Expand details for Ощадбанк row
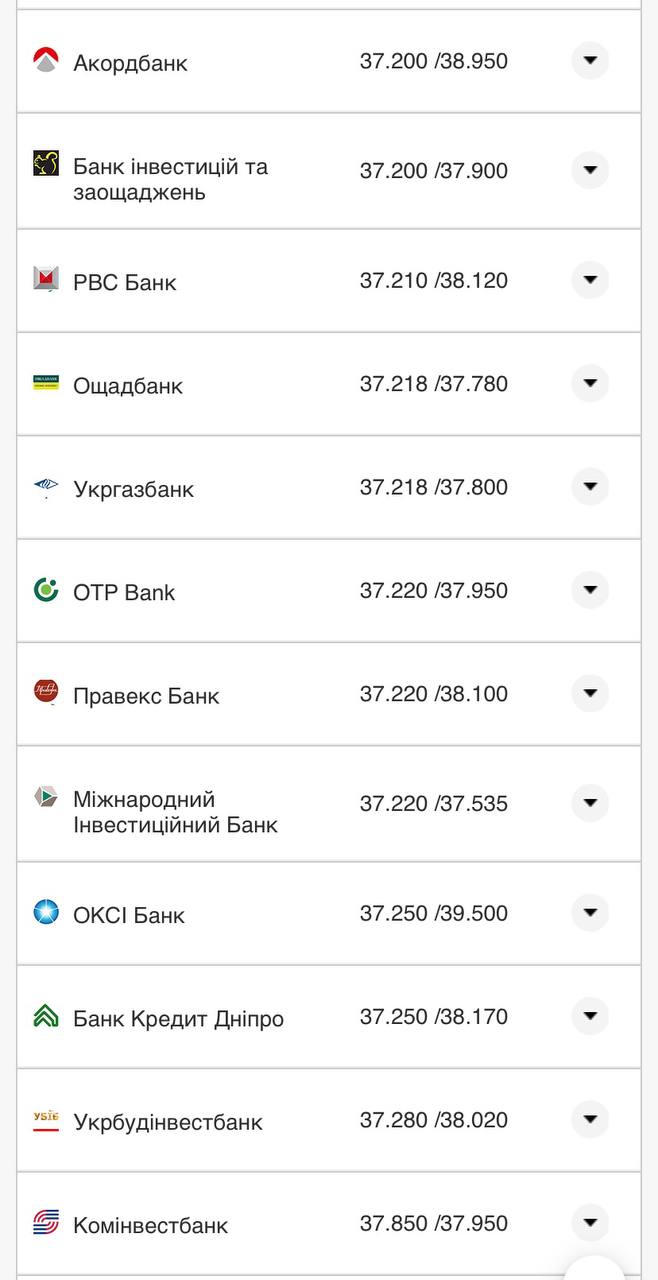 coord(590,383)
